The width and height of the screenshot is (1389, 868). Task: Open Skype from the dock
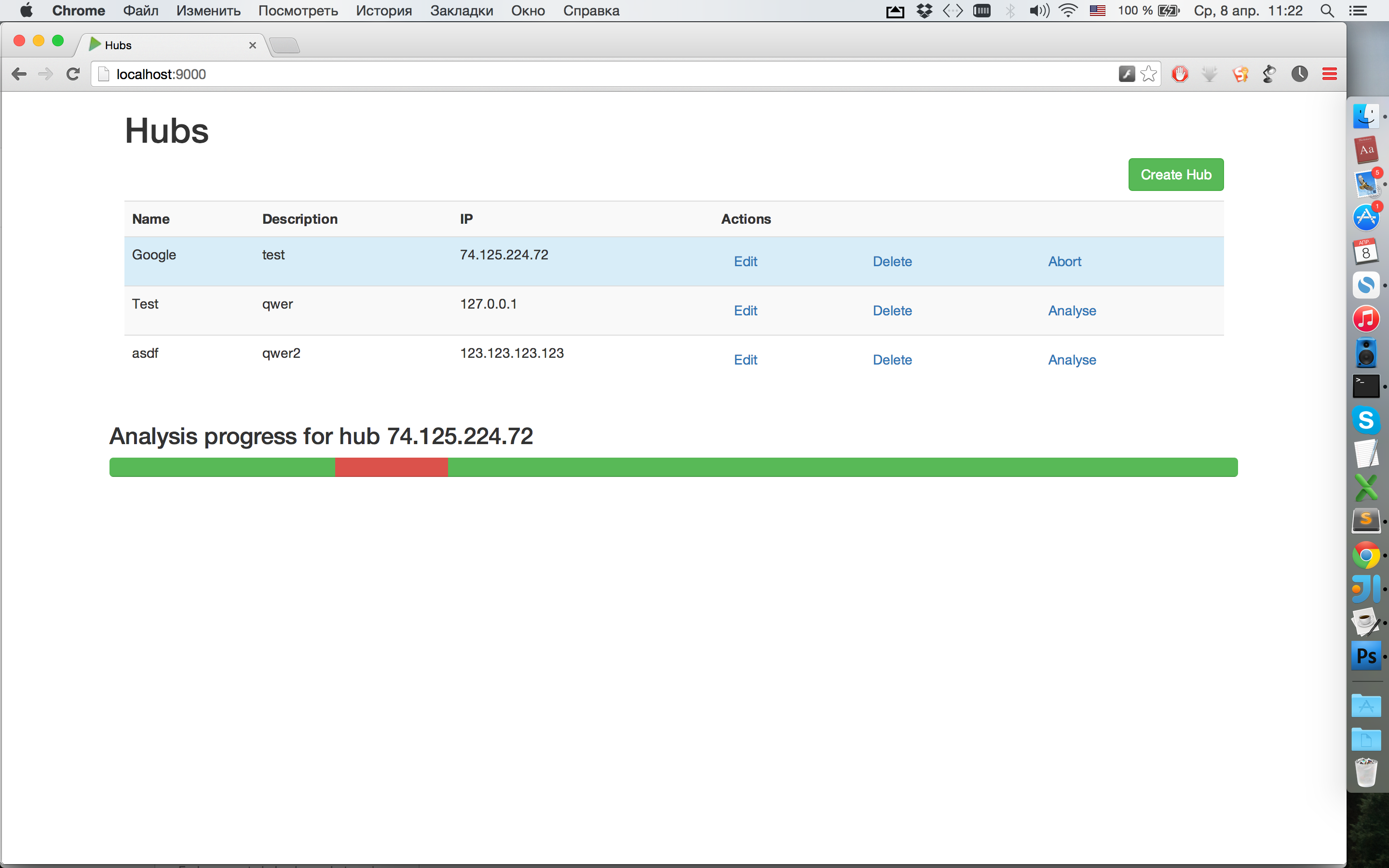click(x=1366, y=420)
